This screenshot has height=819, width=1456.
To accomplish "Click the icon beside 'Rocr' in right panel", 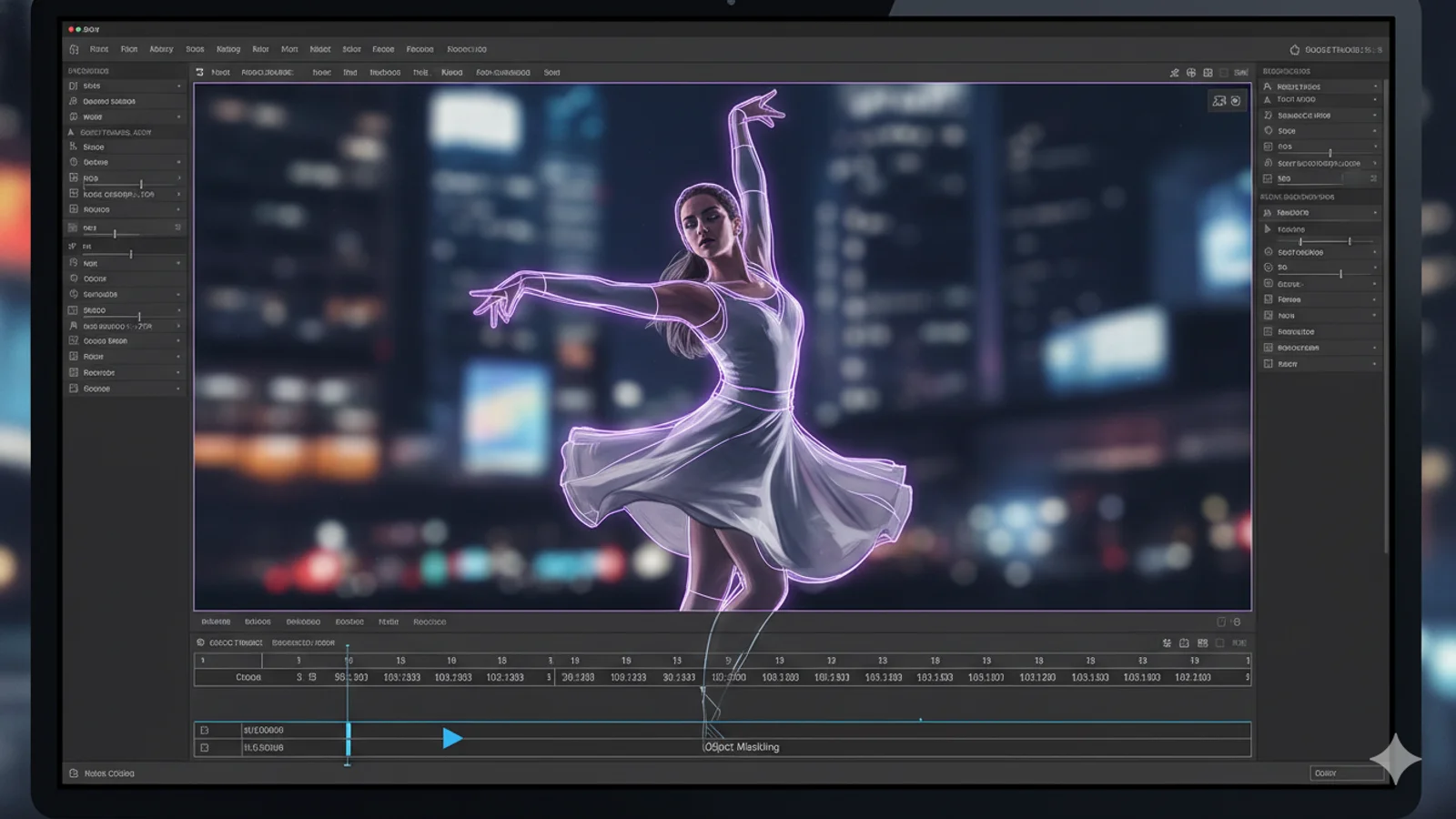I will [x=1268, y=364].
